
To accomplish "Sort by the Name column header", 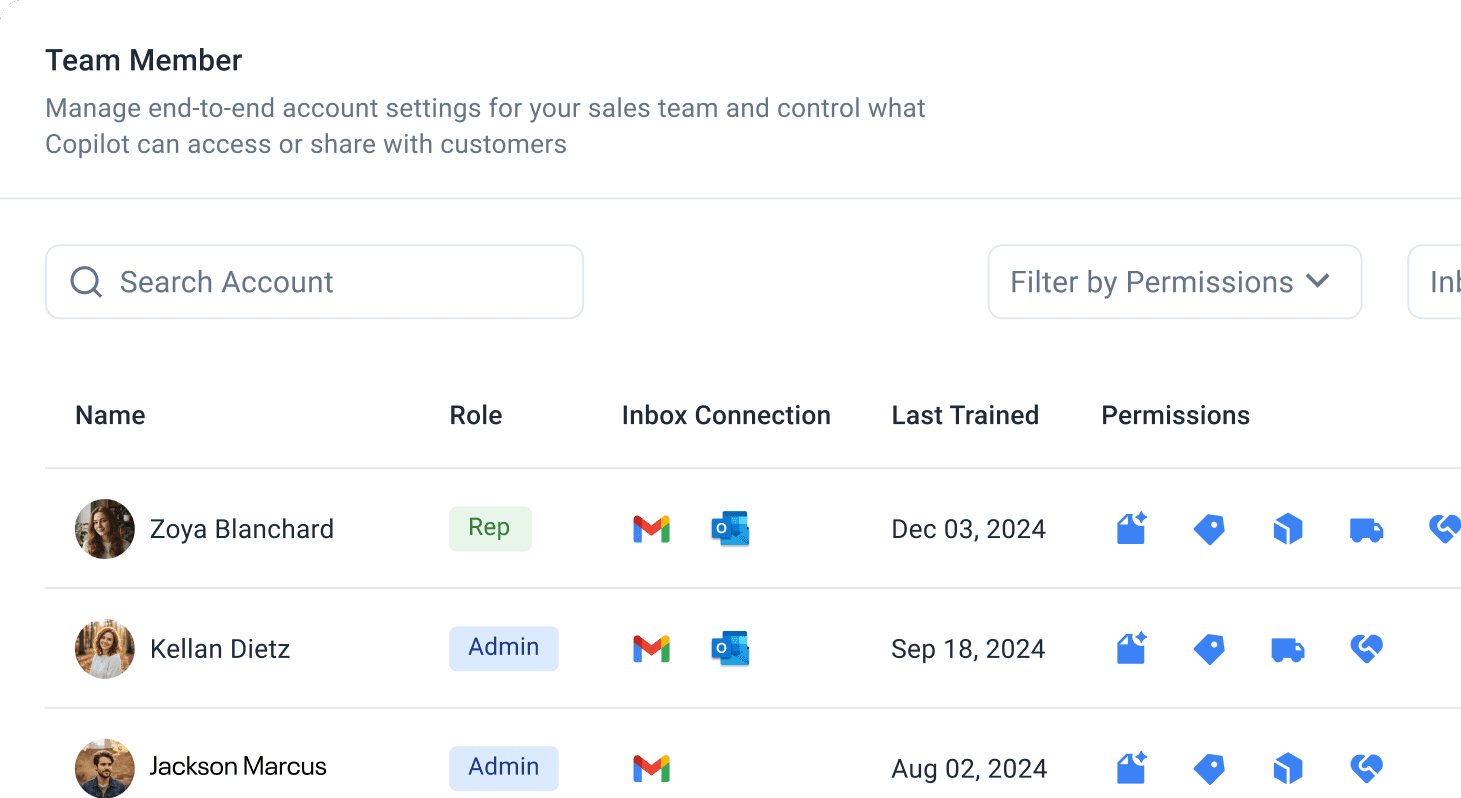I will point(110,416).
